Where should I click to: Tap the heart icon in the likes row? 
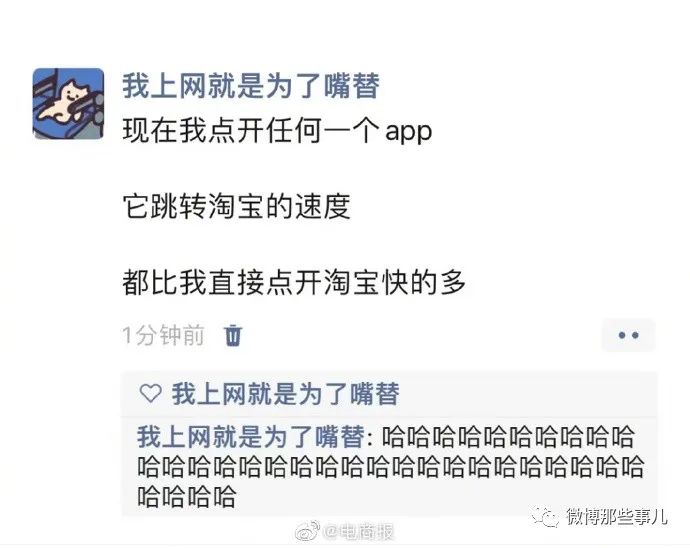coord(150,393)
